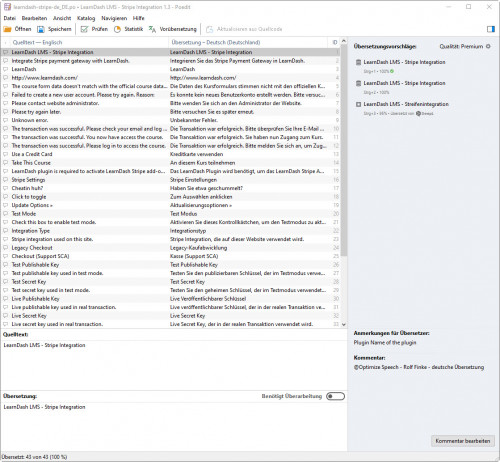
Task: Sort by 'Übersetzung – Deutsch (Deutschland)' column header
Action: 248,42
